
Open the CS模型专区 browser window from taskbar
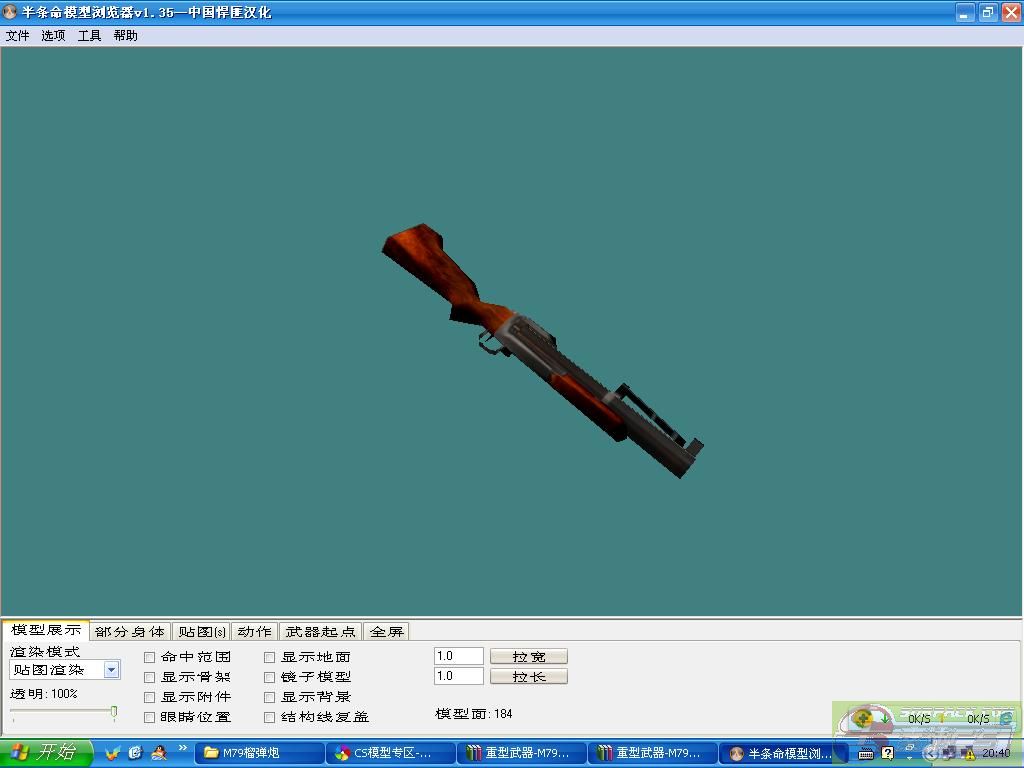(390, 753)
